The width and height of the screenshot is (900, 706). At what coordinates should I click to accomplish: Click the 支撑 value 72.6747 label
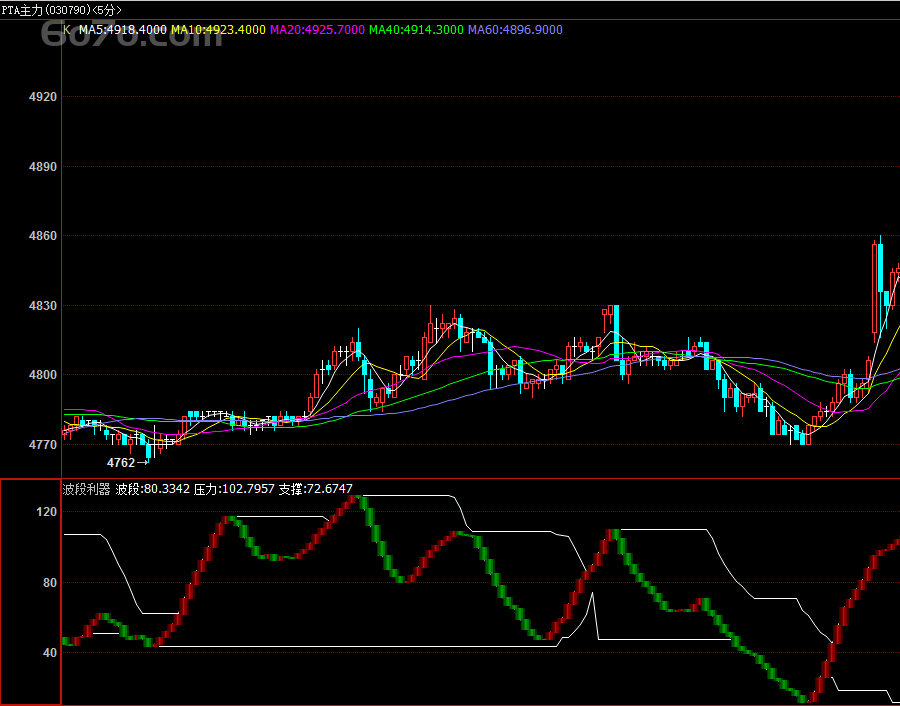tap(315, 489)
